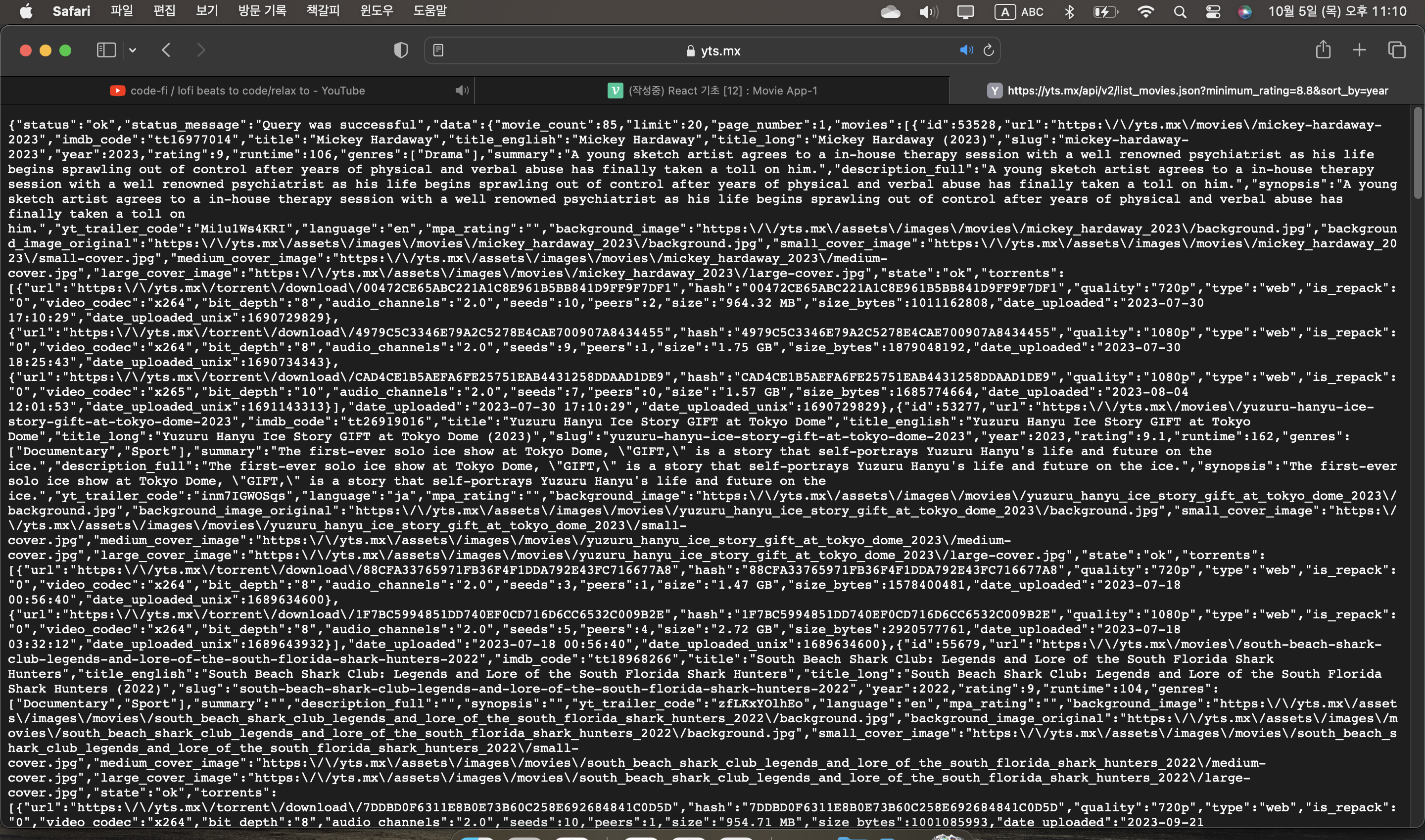The image size is (1425, 840).
Task: Open the 방문 기록 menu
Action: pyautogui.click(x=262, y=11)
